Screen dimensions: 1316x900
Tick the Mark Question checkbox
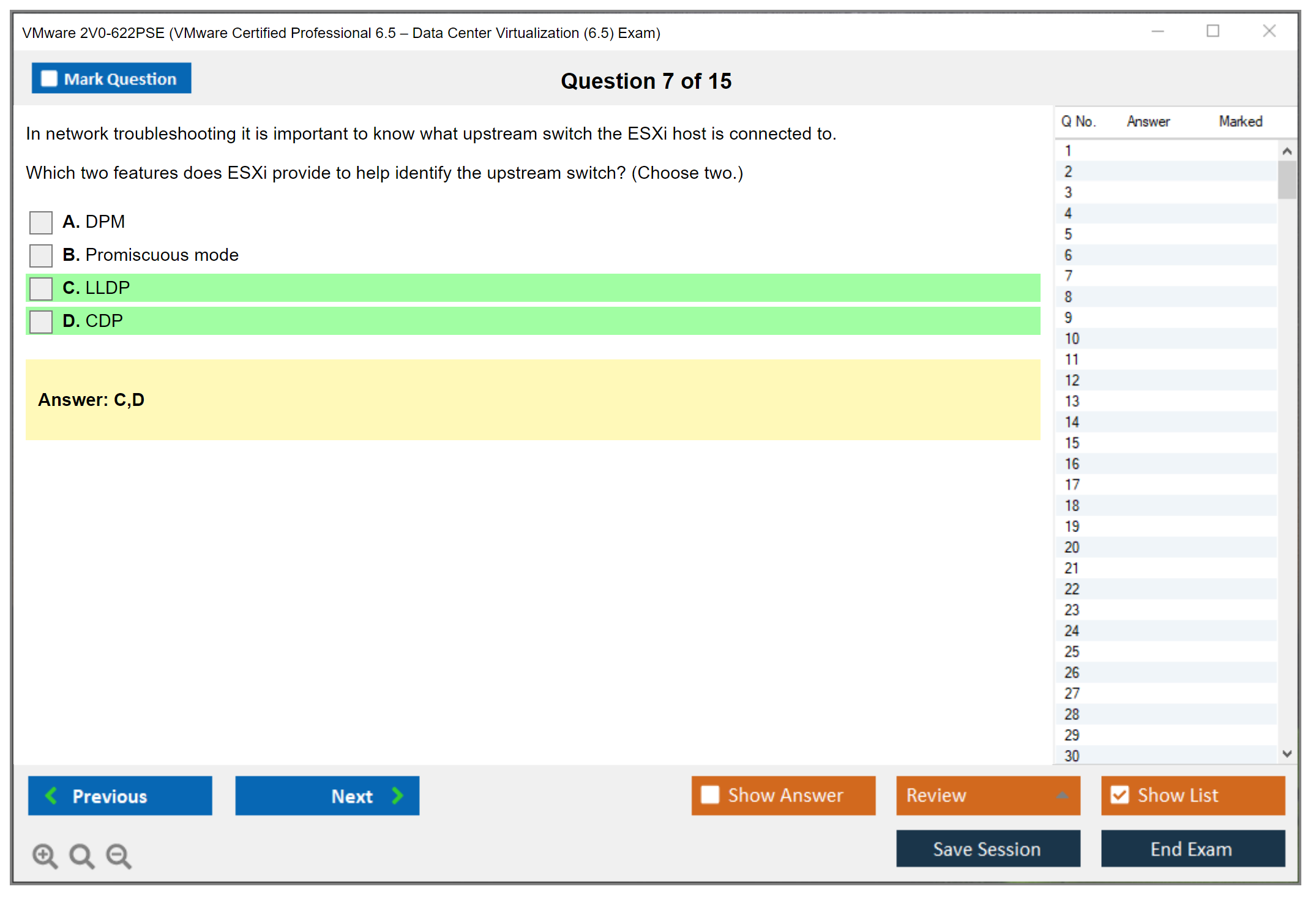[x=49, y=78]
